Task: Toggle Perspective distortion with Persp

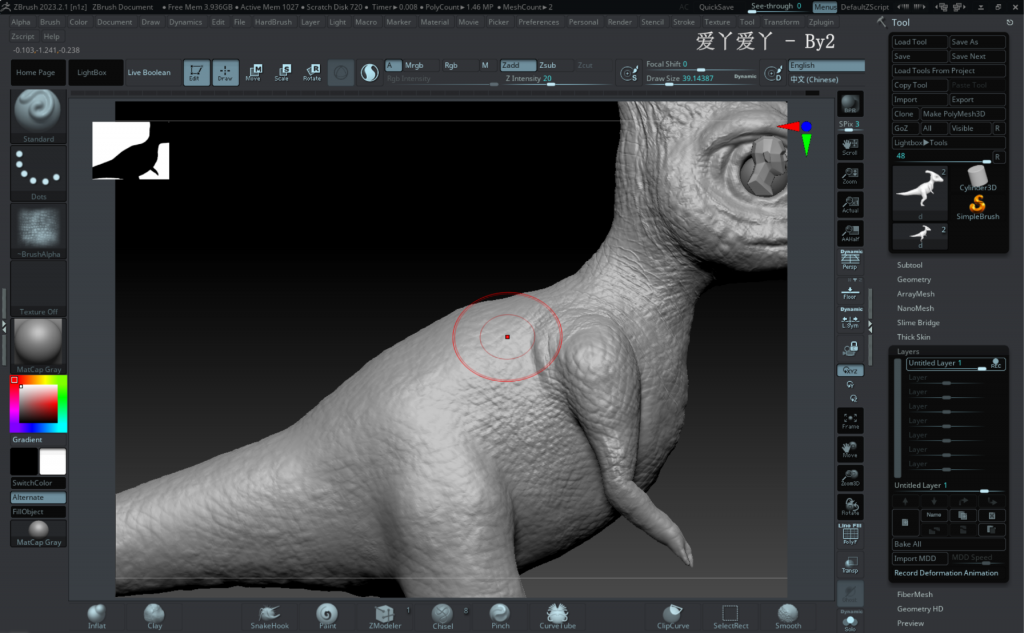Action: [850, 260]
